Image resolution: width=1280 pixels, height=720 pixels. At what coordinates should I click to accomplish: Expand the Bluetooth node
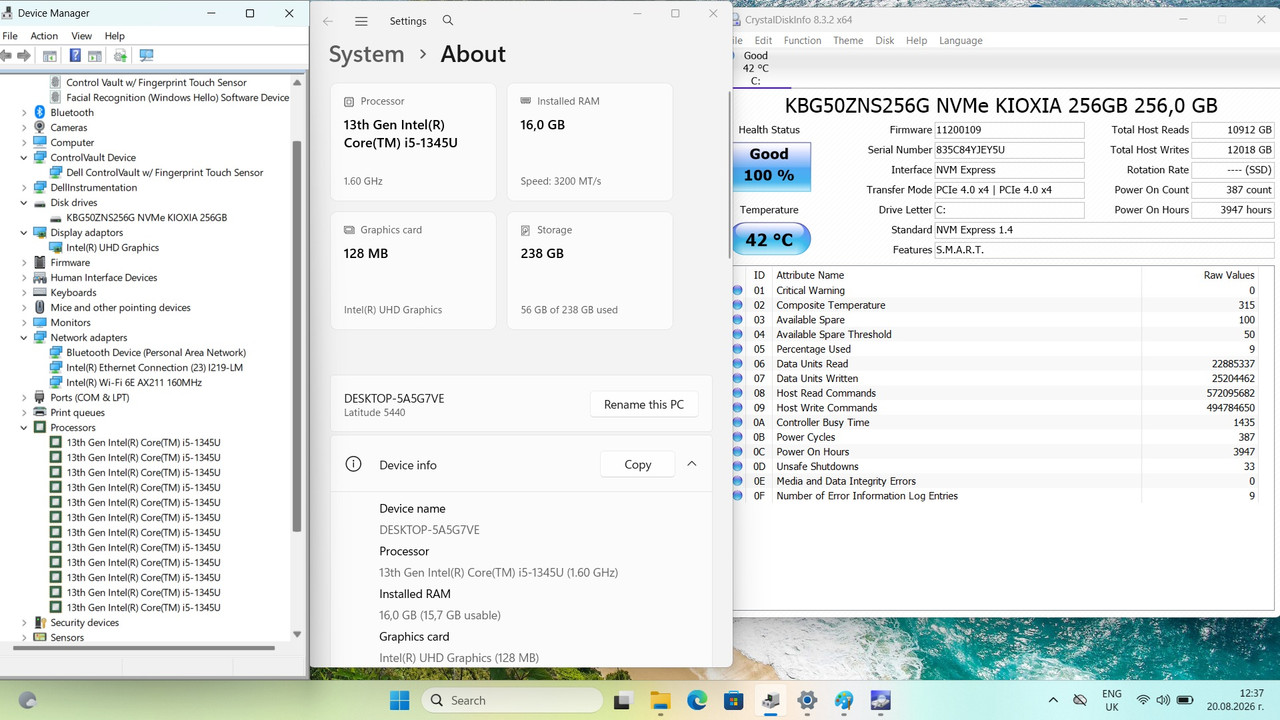point(24,112)
